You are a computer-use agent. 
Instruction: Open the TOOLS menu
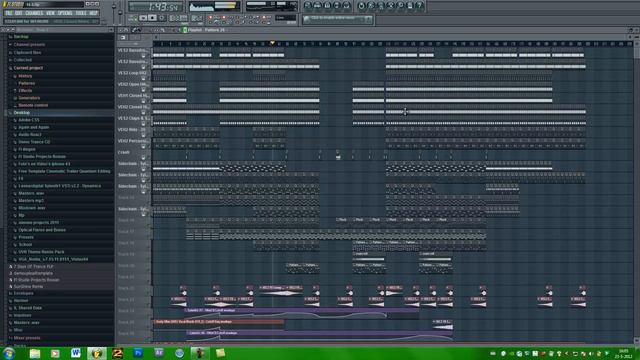tap(81, 13)
